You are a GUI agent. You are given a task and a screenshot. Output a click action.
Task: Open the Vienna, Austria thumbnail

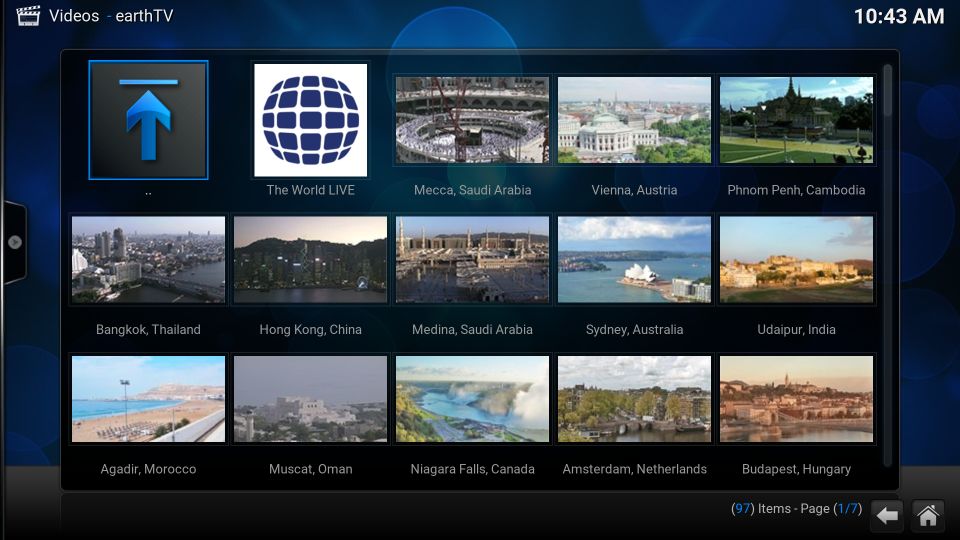(634, 120)
